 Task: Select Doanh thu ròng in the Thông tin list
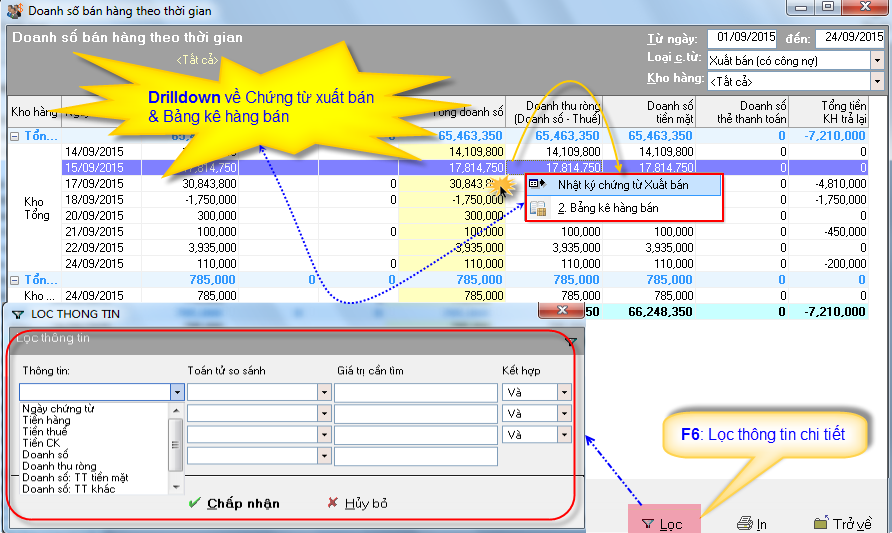(58, 466)
